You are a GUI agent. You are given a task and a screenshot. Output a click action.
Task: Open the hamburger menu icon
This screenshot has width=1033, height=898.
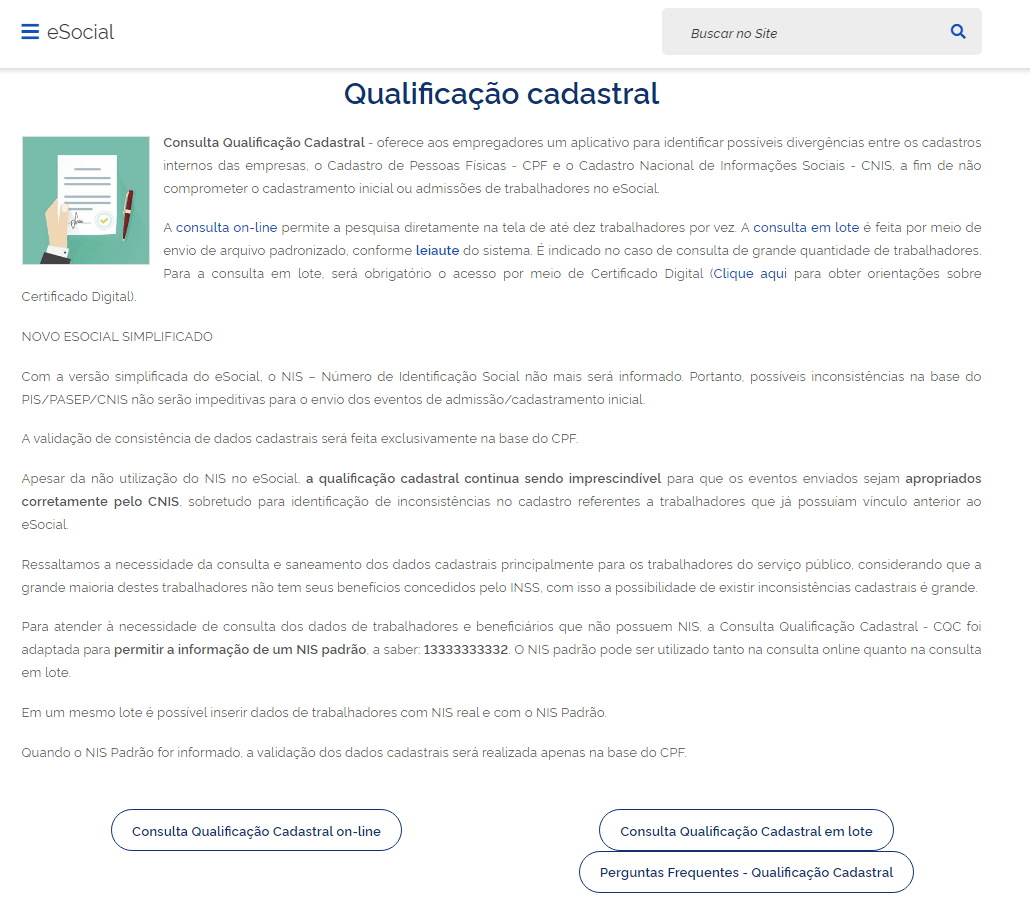coord(30,32)
